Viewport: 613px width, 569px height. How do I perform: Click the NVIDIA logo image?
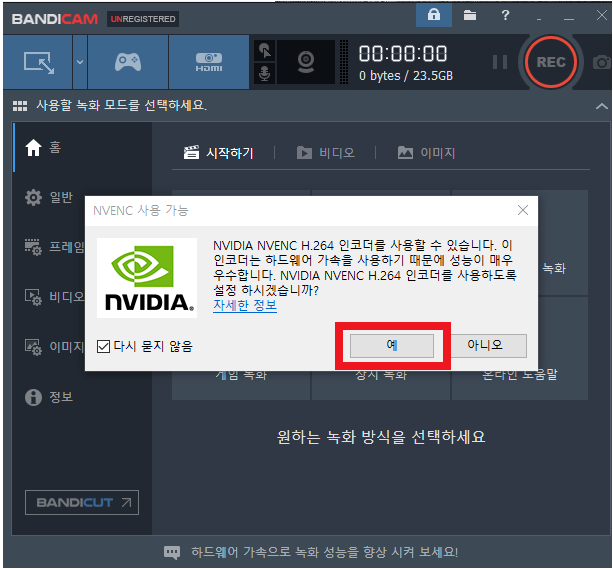pos(147,278)
